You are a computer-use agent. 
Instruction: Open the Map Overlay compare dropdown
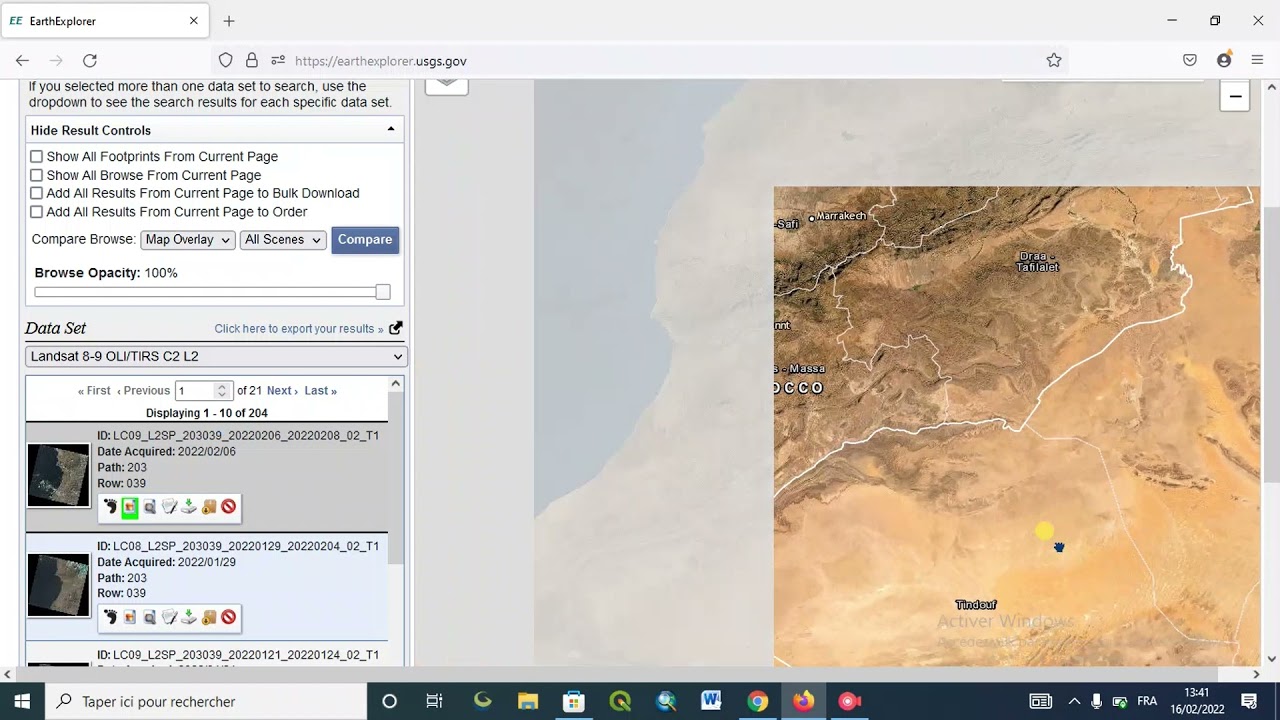(x=188, y=240)
